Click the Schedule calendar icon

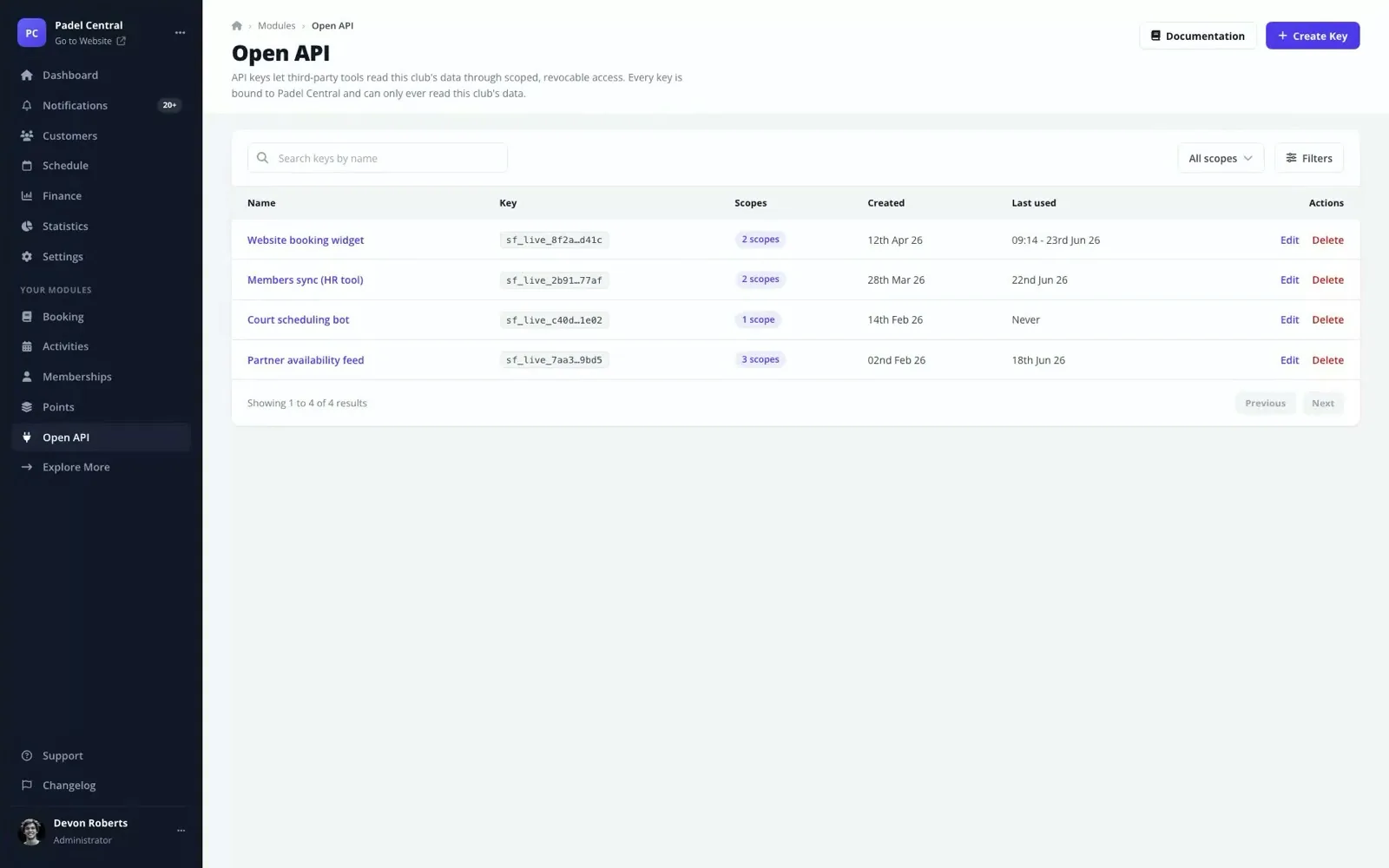coord(27,166)
